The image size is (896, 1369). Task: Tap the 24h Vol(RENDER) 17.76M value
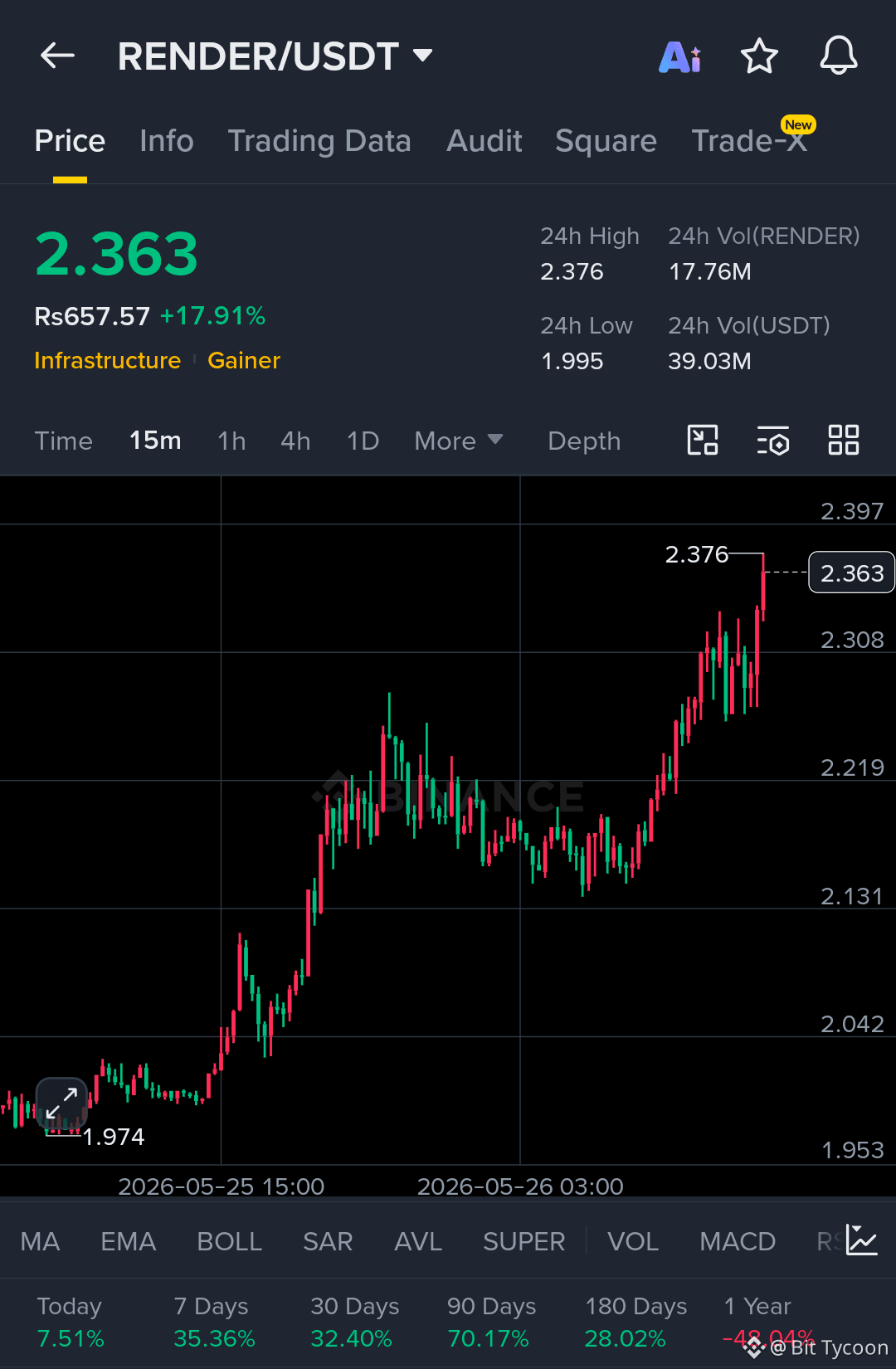pos(709,272)
